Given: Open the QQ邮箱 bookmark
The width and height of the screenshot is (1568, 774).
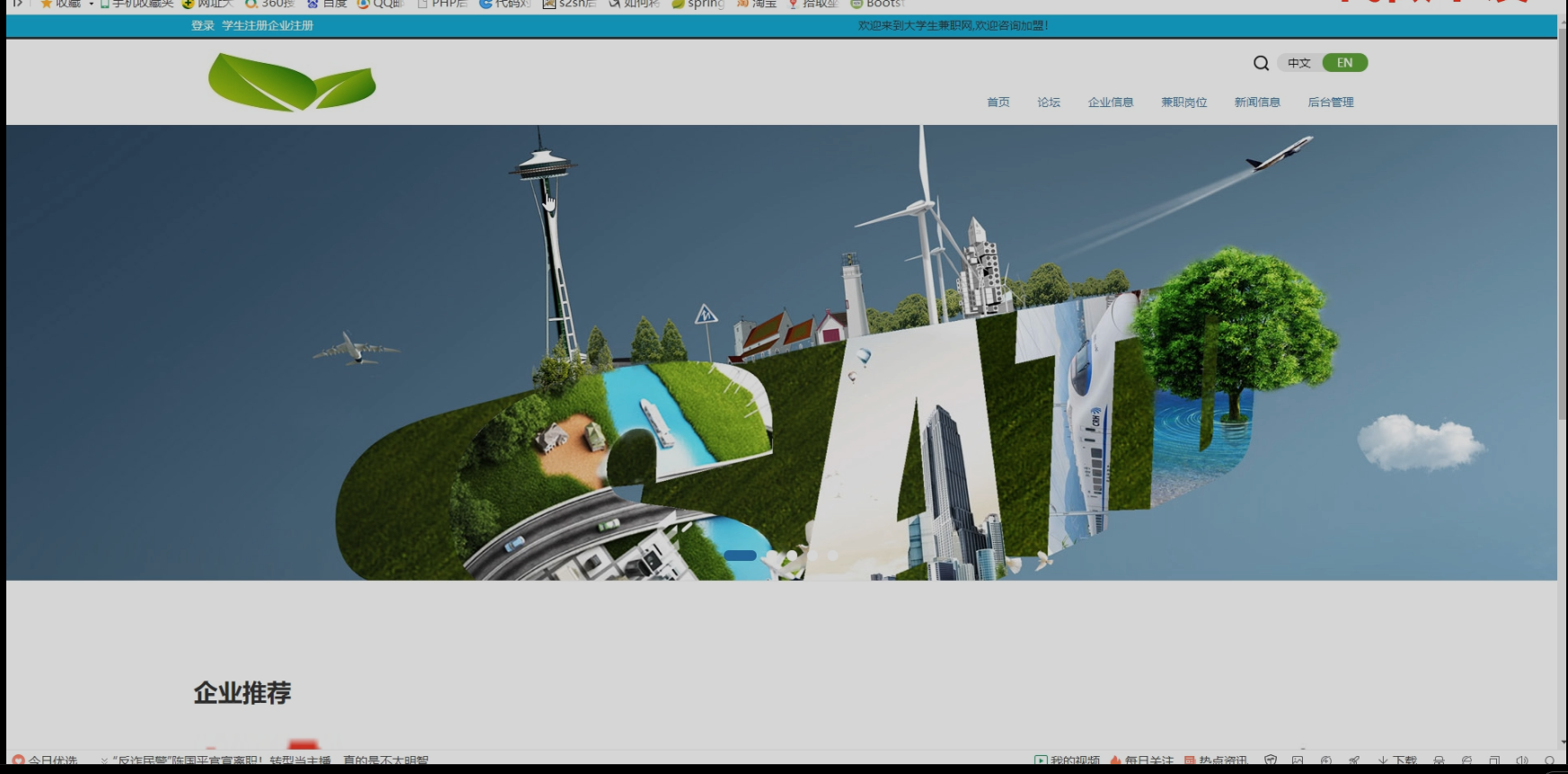Looking at the screenshot, I should point(381,4).
